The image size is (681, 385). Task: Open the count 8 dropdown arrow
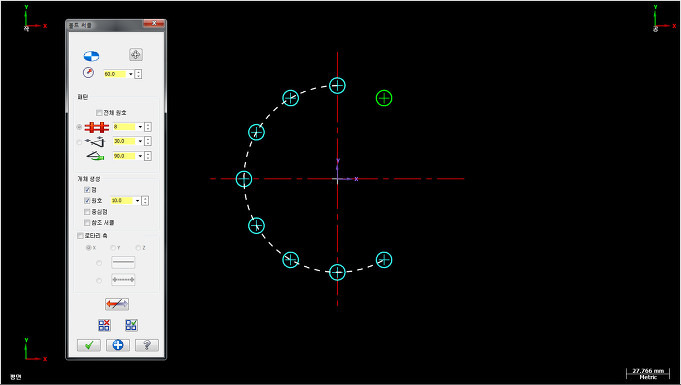click(140, 127)
